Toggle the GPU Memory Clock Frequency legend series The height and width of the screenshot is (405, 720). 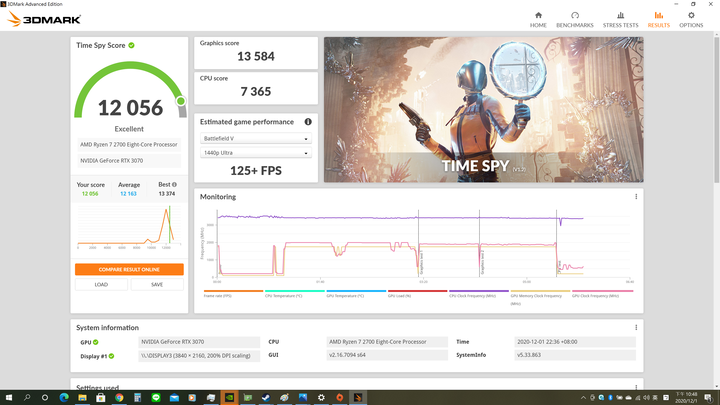[540, 297]
